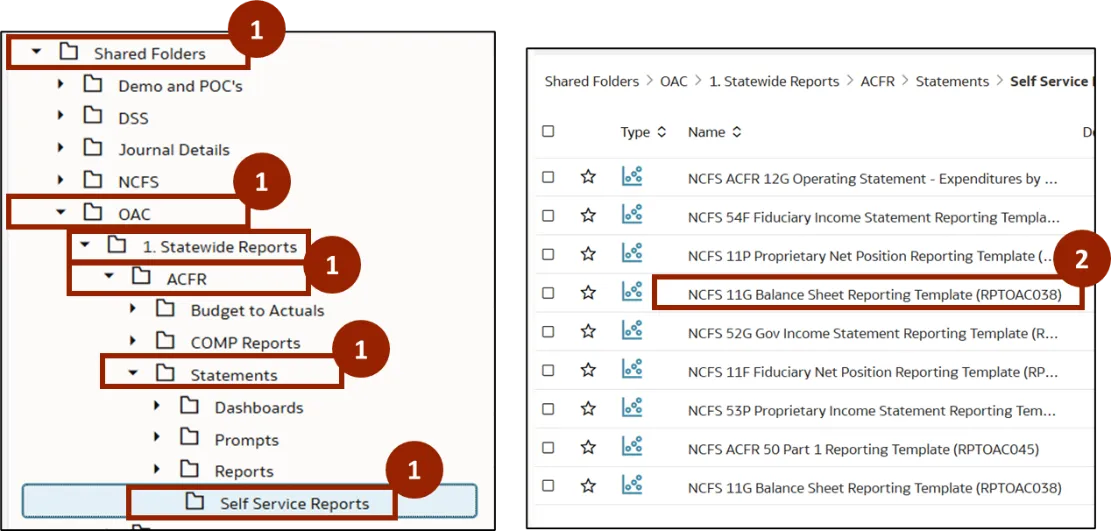This screenshot has height=531, width=1111.
Task: Click the folder icon beside NCFS in the tree
Action: coord(93,180)
